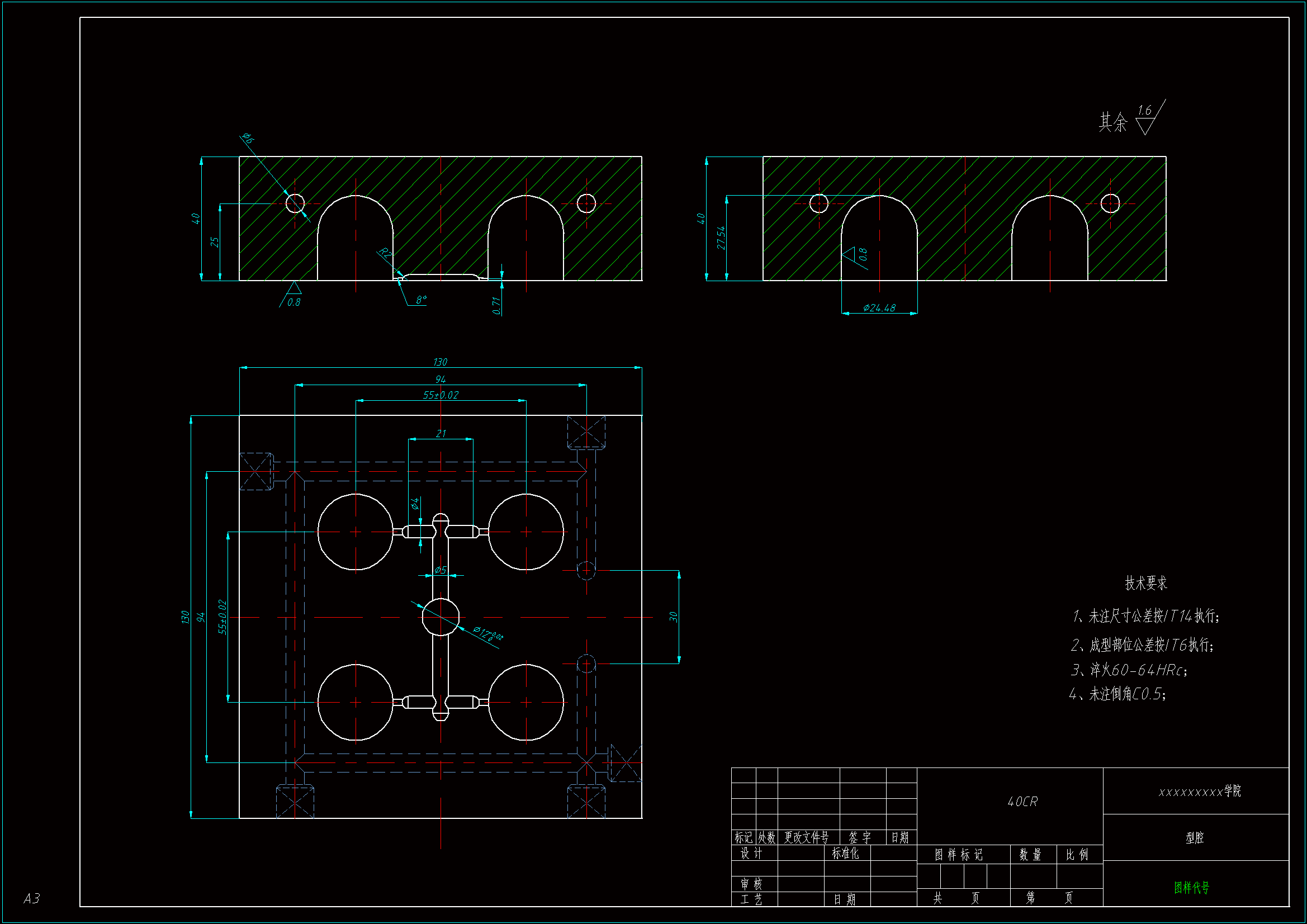Click the 27.54 height dimension text
The width and height of the screenshot is (1307, 924).
pos(721,238)
